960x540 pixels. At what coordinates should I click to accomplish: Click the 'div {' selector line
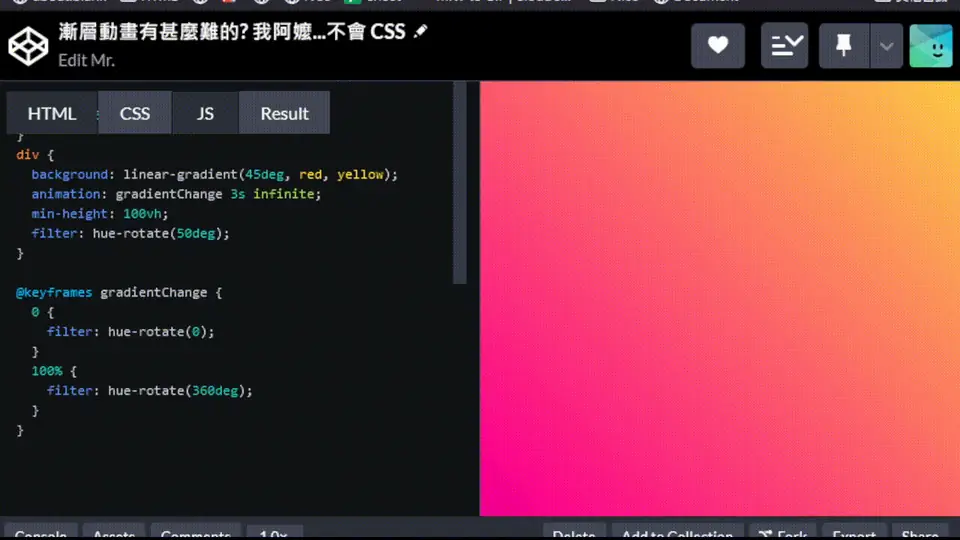pyautogui.click(x=35, y=155)
